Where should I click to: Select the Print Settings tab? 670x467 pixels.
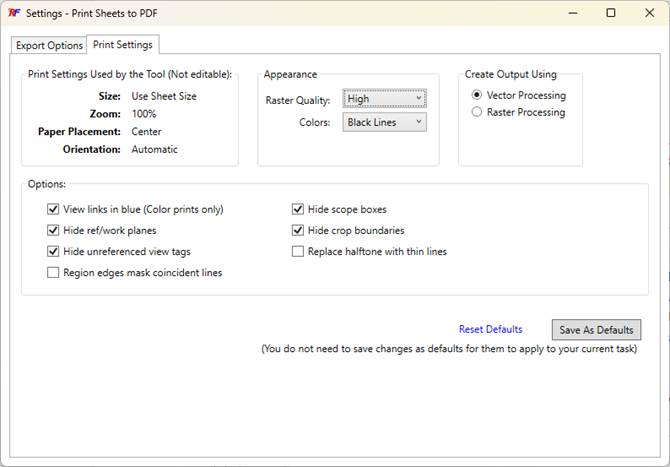[123, 45]
